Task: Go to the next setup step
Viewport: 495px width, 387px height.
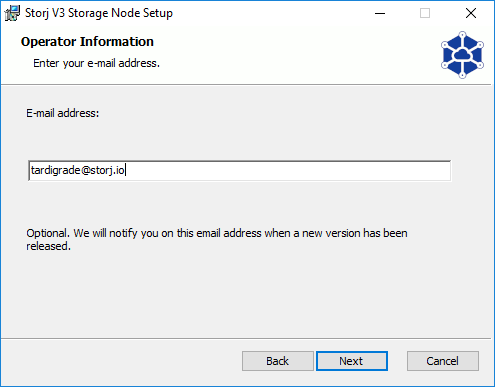Action: (352, 361)
